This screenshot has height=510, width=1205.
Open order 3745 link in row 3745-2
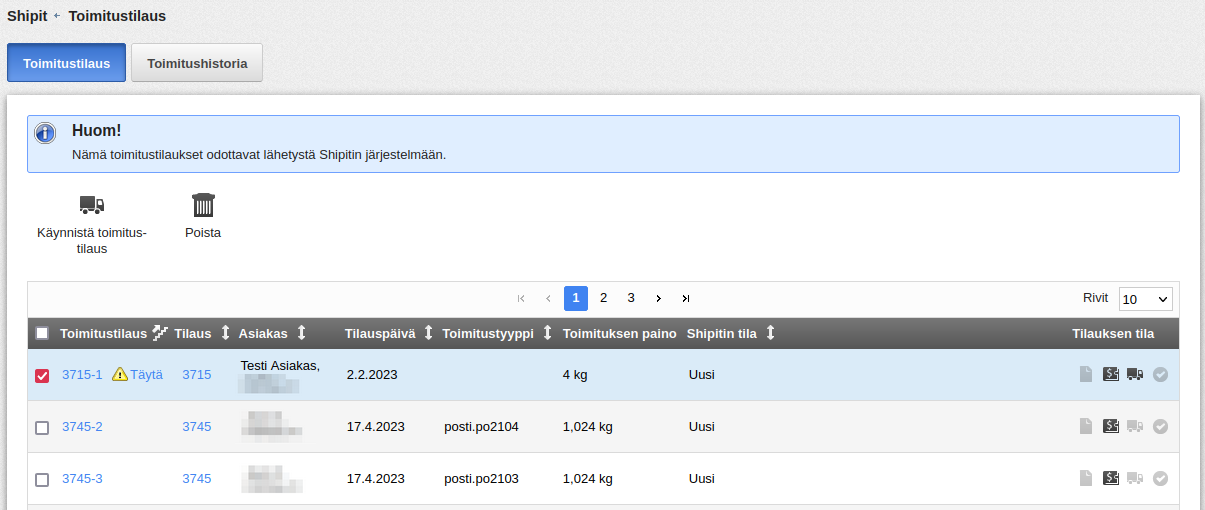196,426
